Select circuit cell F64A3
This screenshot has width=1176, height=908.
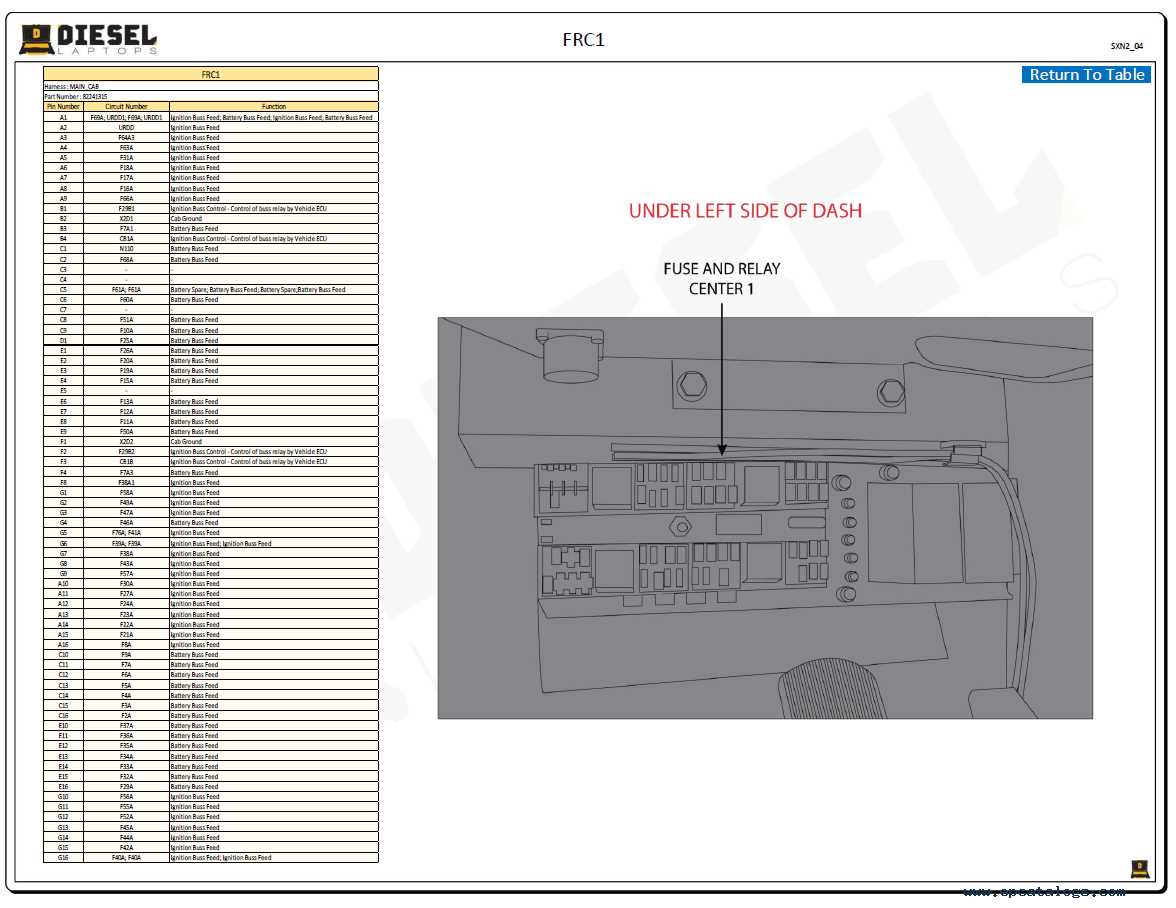coord(126,137)
